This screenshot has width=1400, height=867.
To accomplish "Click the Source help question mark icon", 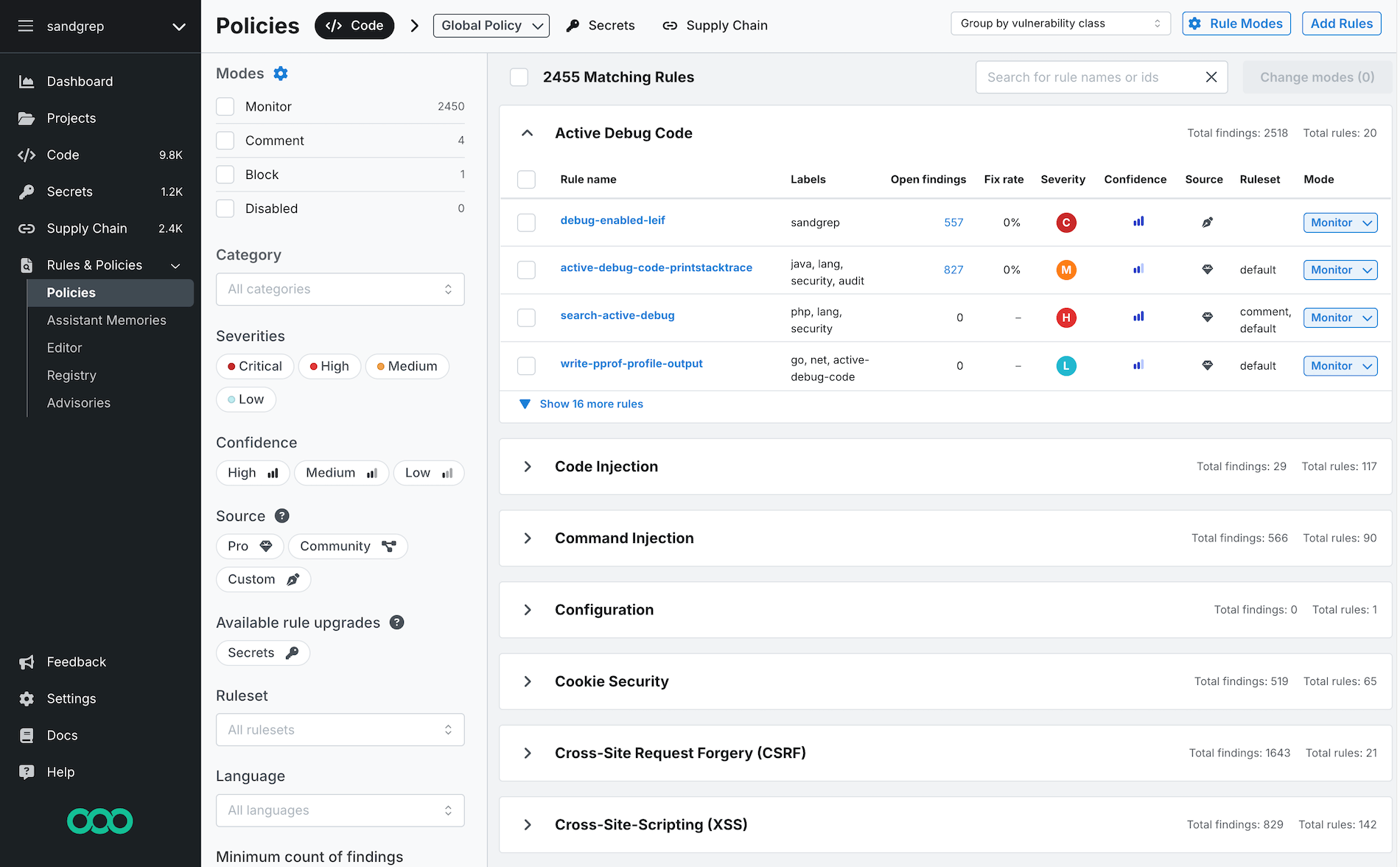I will coord(281,516).
